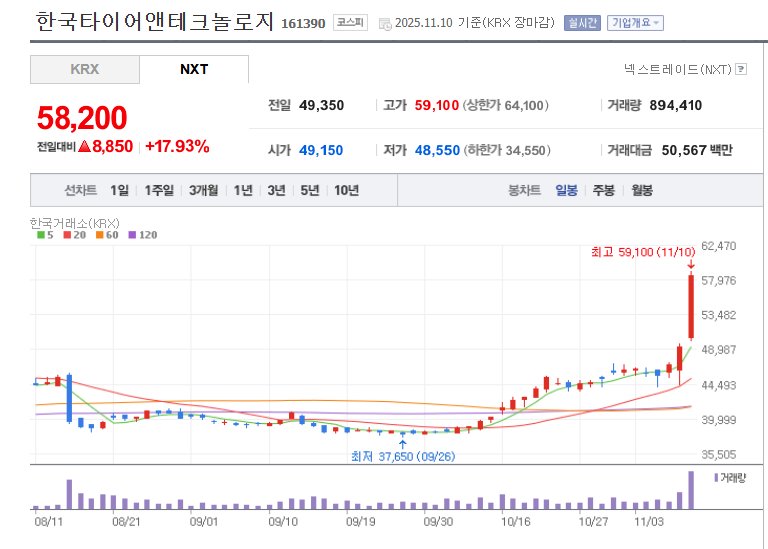
Task: Switch to the KRX tab
Action: click(85, 69)
